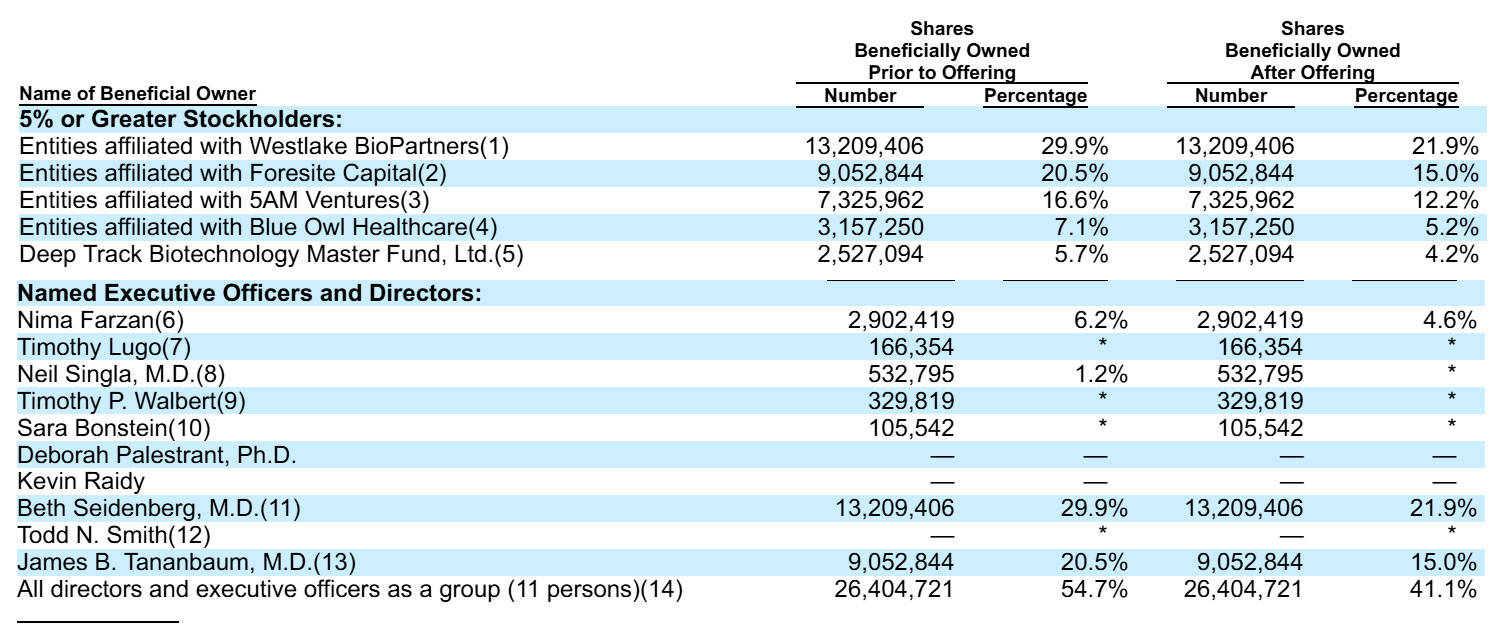Click Sara Bonstein's after-offering number 105,542

pyautogui.click(x=1261, y=428)
